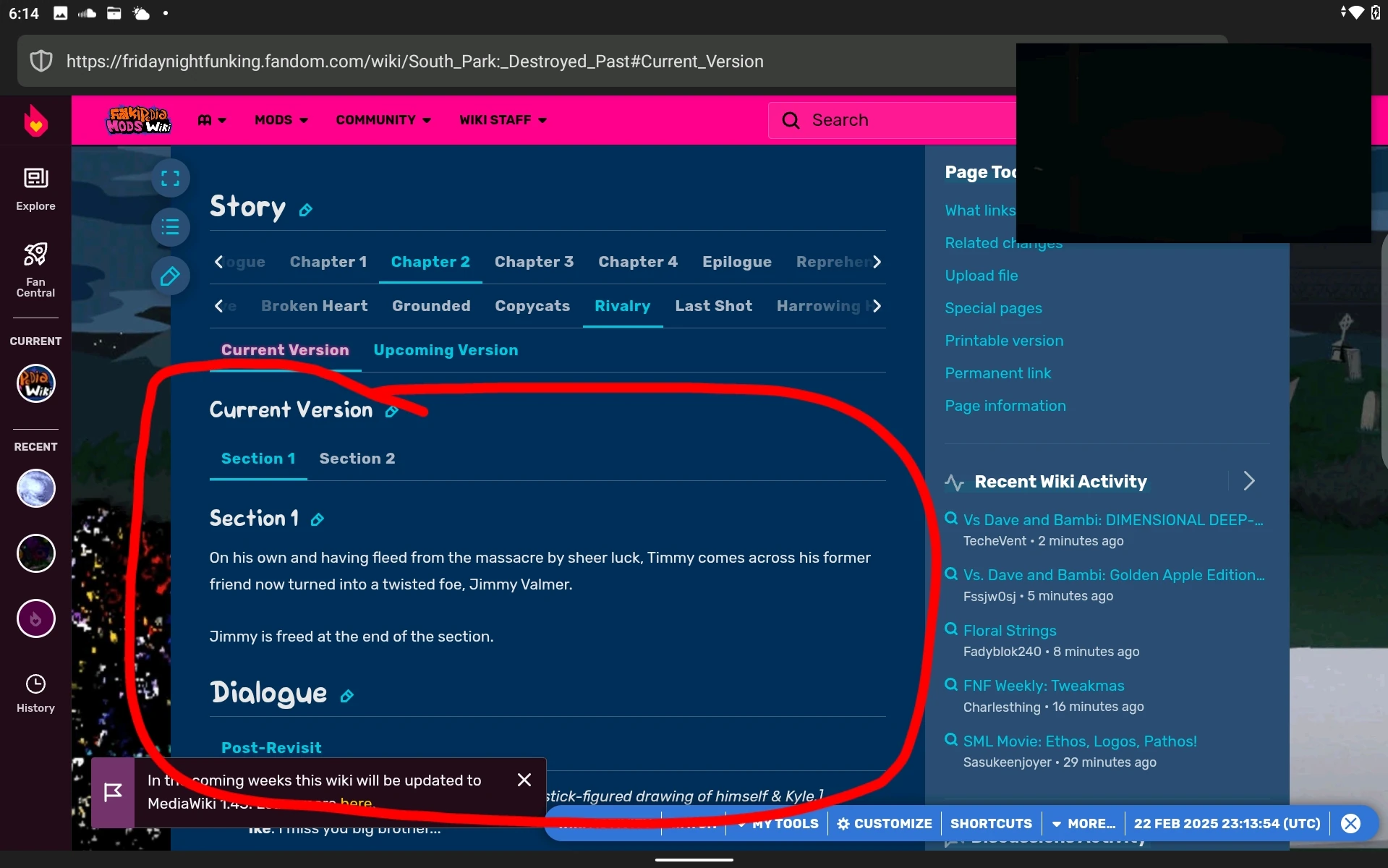Expand the MODS dropdown menu
1388x868 pixels.
pyautogui.click(x=281, y=120)
